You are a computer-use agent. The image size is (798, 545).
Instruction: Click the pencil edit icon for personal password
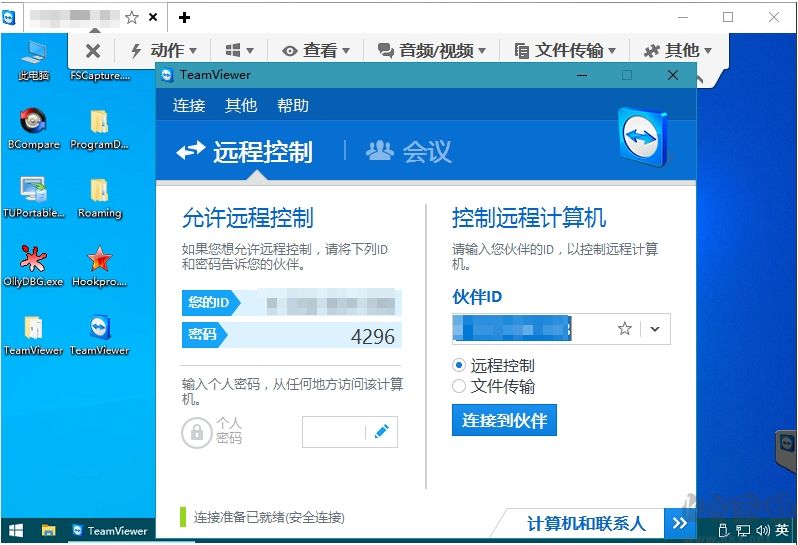[382, 432]
